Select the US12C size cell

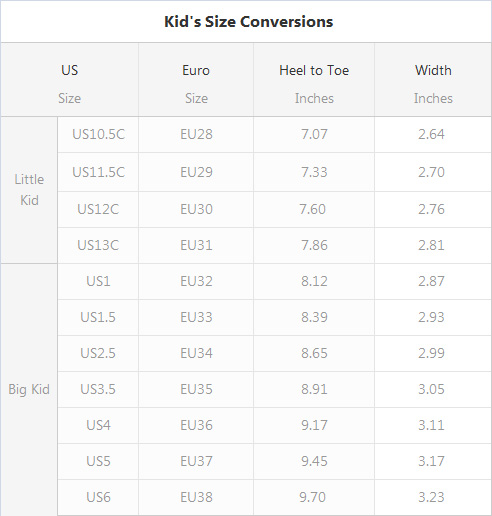click(x=98, y=209)
